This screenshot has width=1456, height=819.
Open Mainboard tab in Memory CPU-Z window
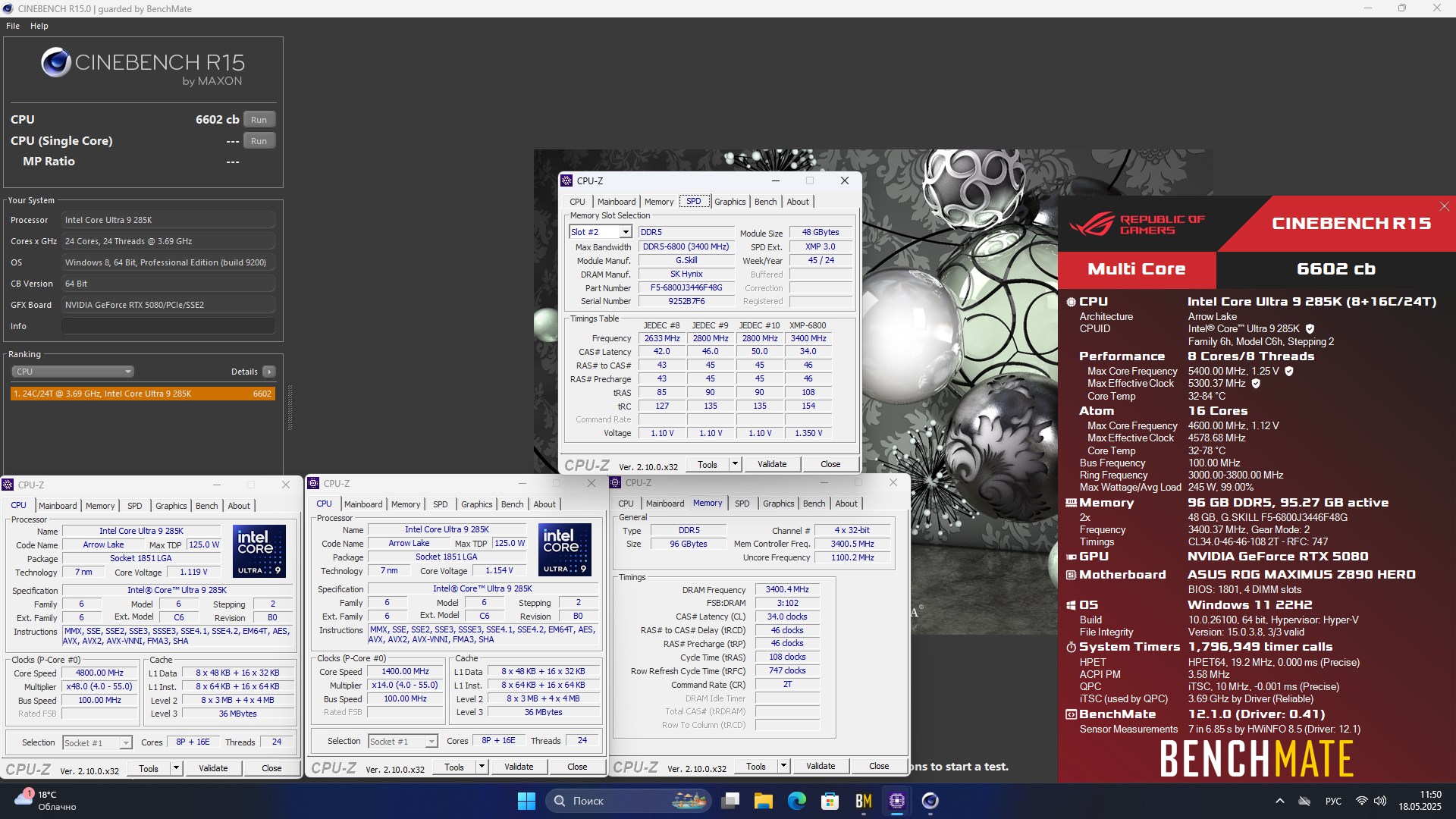(x=665, y=504)
